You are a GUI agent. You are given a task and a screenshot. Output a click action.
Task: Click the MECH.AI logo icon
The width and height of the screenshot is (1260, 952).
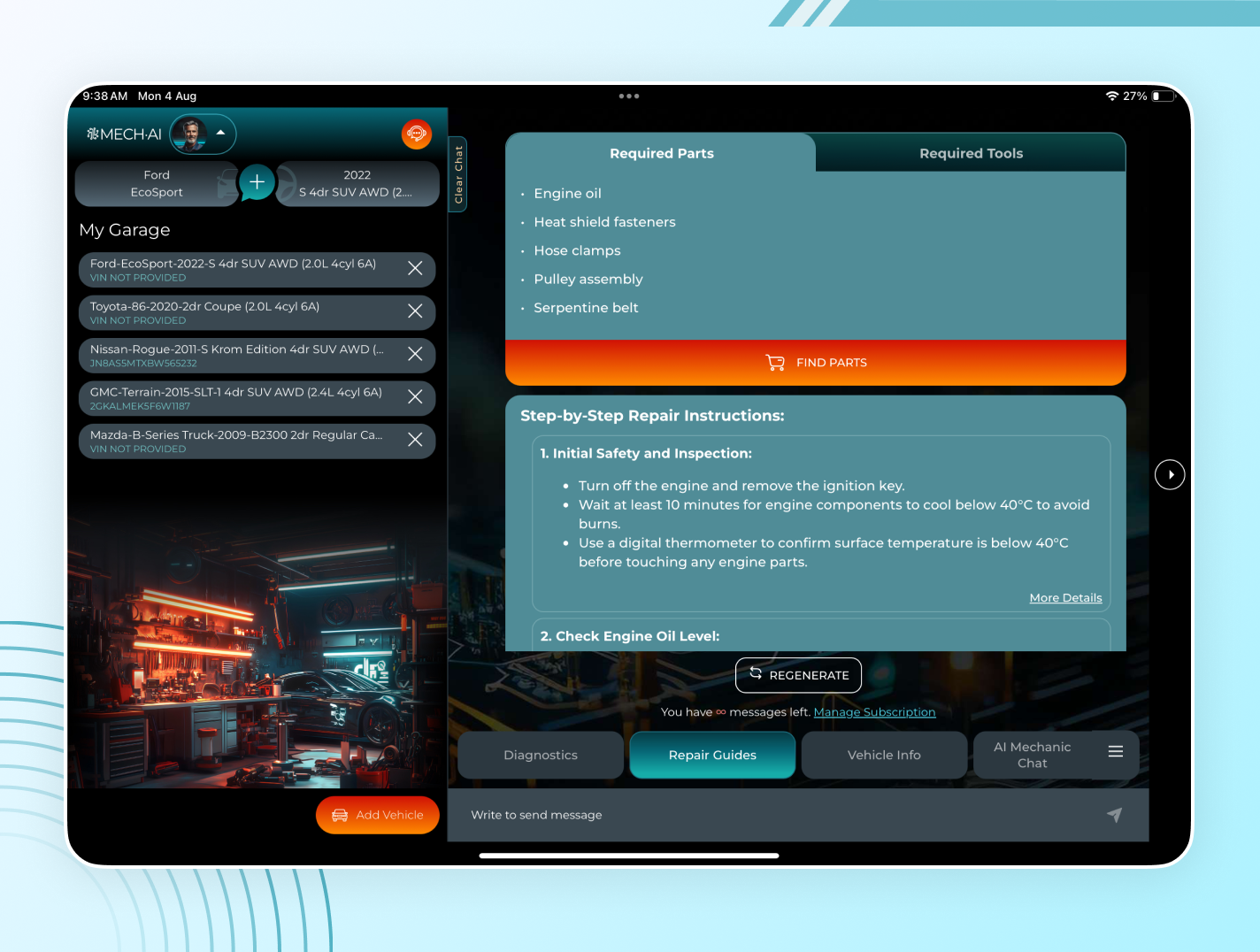pos(91,134)
